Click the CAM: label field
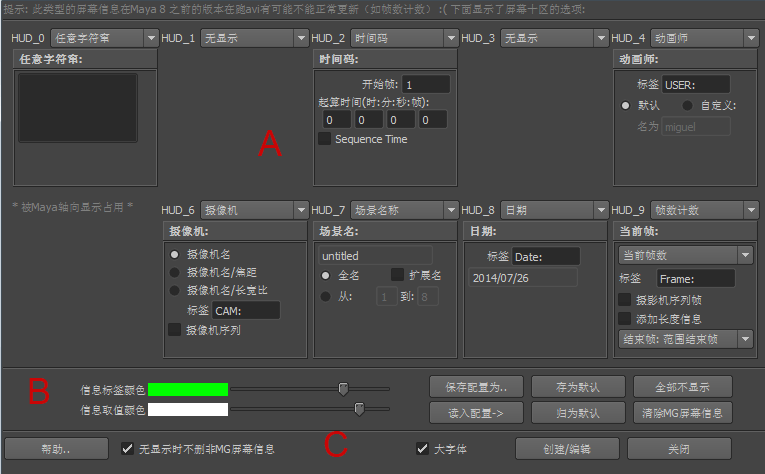 coord(246,311)
